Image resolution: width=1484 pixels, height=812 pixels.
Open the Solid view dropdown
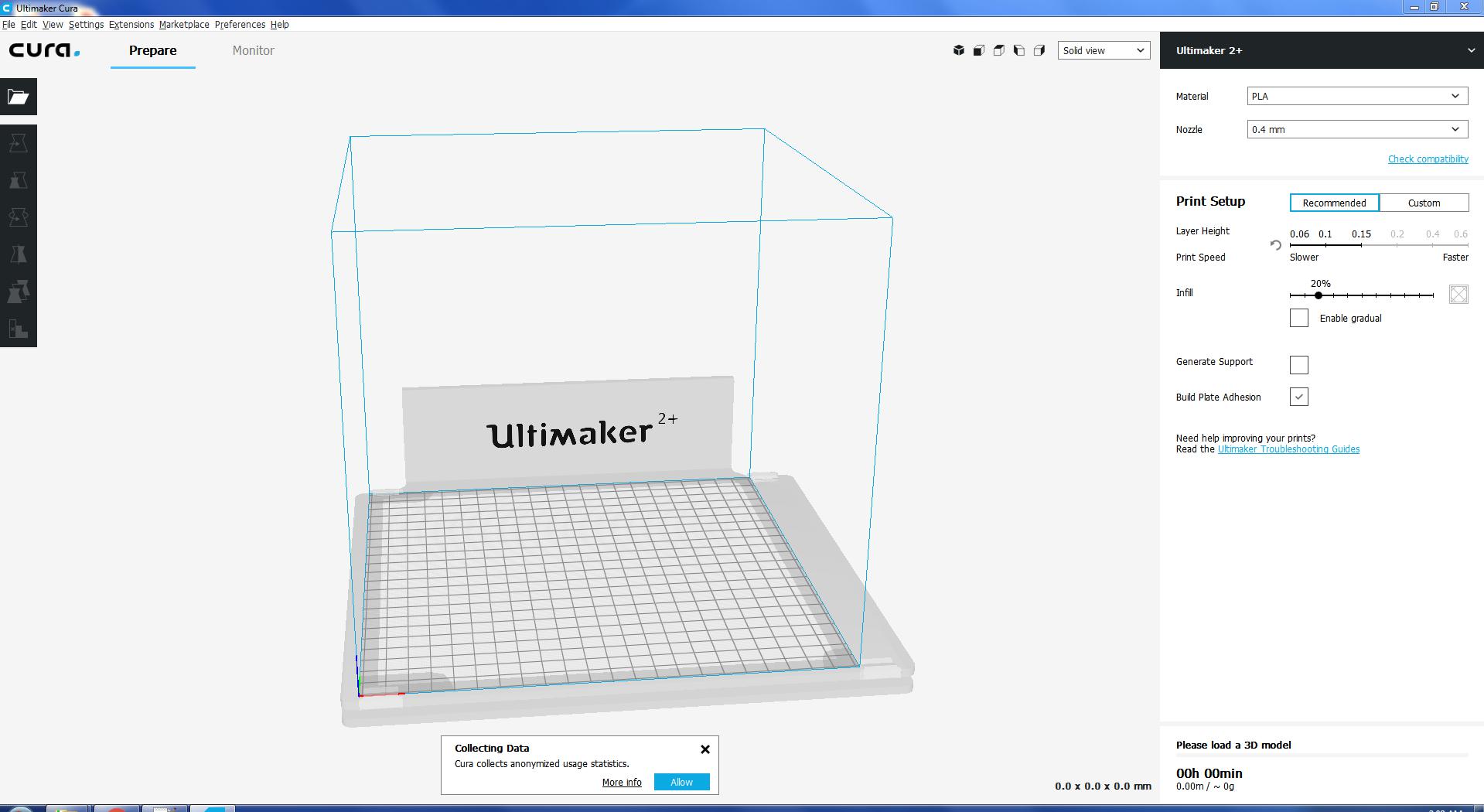[1104, 50]
